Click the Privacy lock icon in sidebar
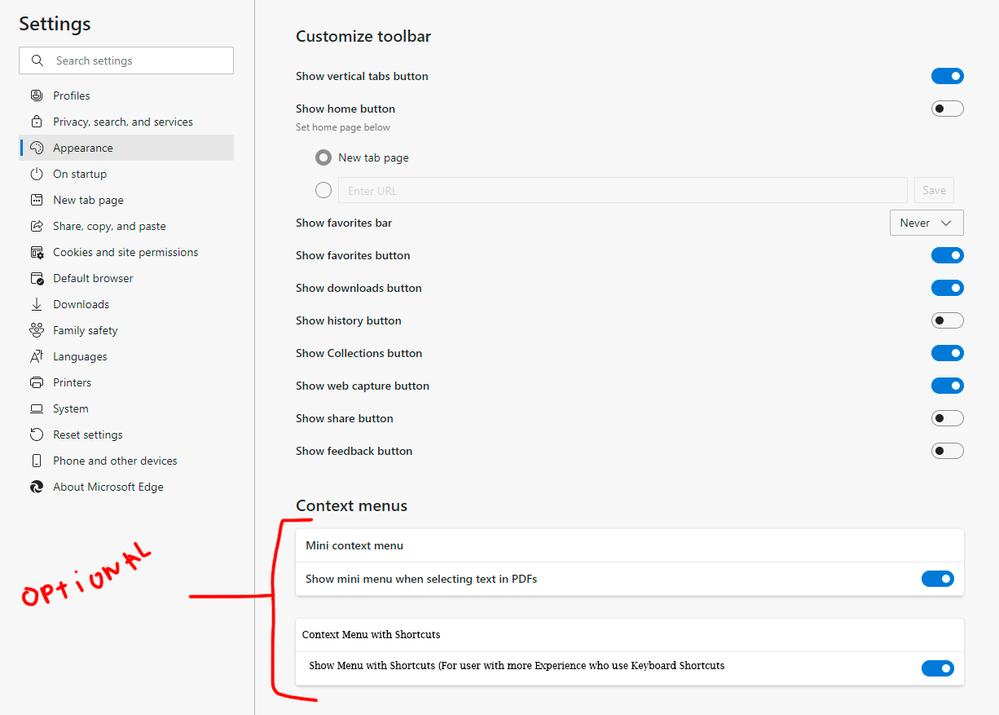 tap(37, 122)
